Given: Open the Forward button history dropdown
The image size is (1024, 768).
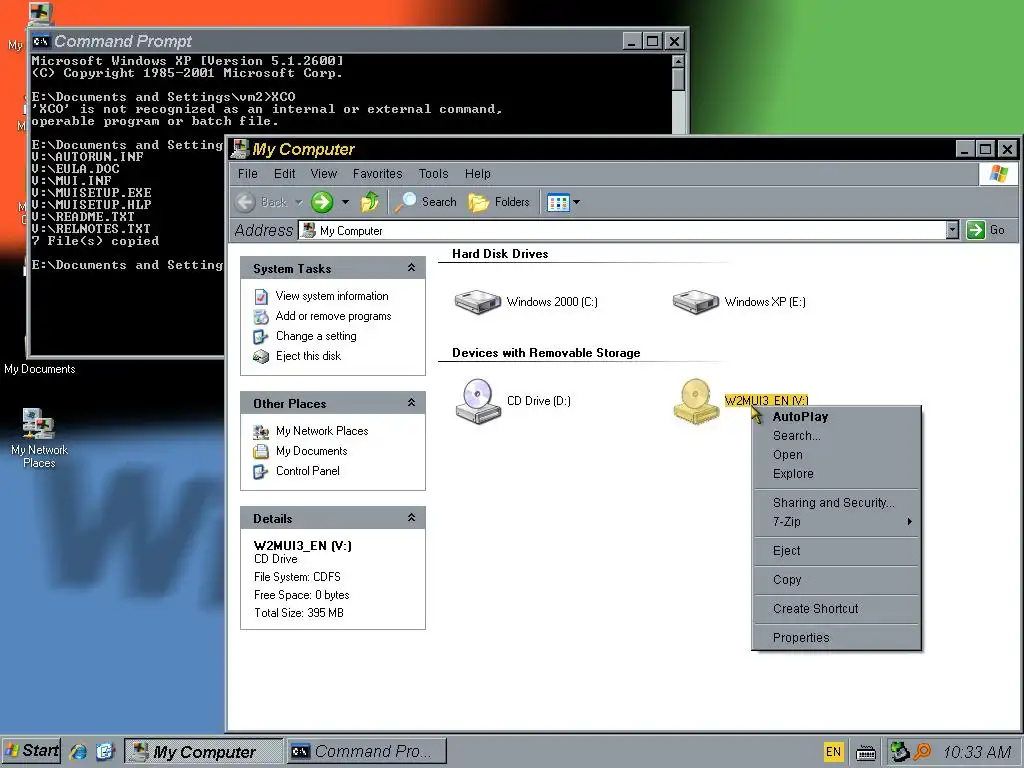Looking at the screenshot, I should coord(345,202).
